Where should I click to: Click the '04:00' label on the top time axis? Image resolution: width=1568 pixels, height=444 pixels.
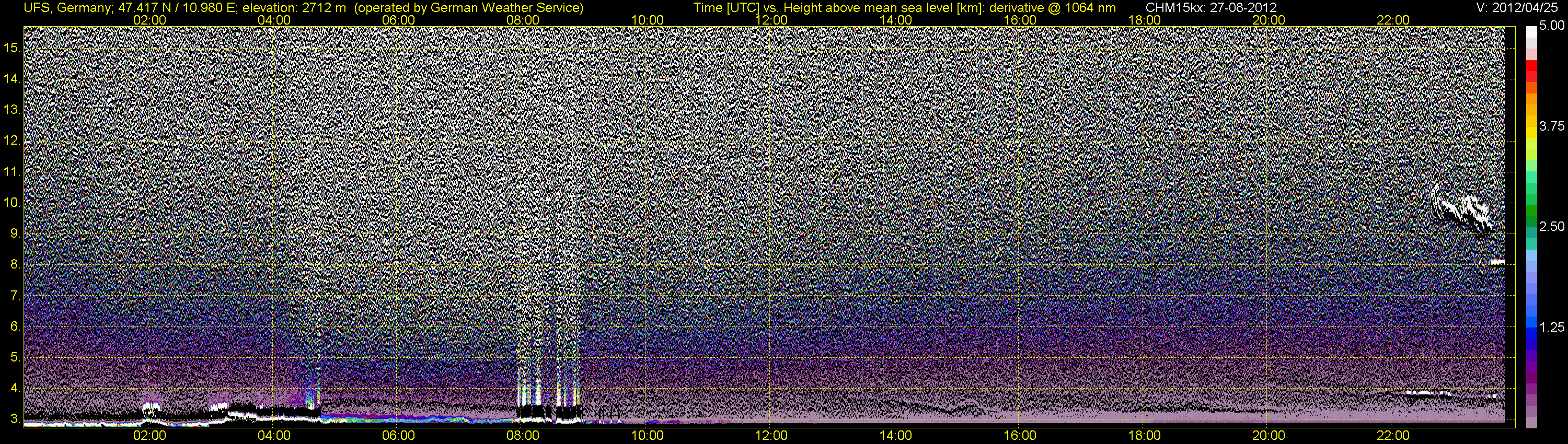pyautogui.click(x=274, y=20)
